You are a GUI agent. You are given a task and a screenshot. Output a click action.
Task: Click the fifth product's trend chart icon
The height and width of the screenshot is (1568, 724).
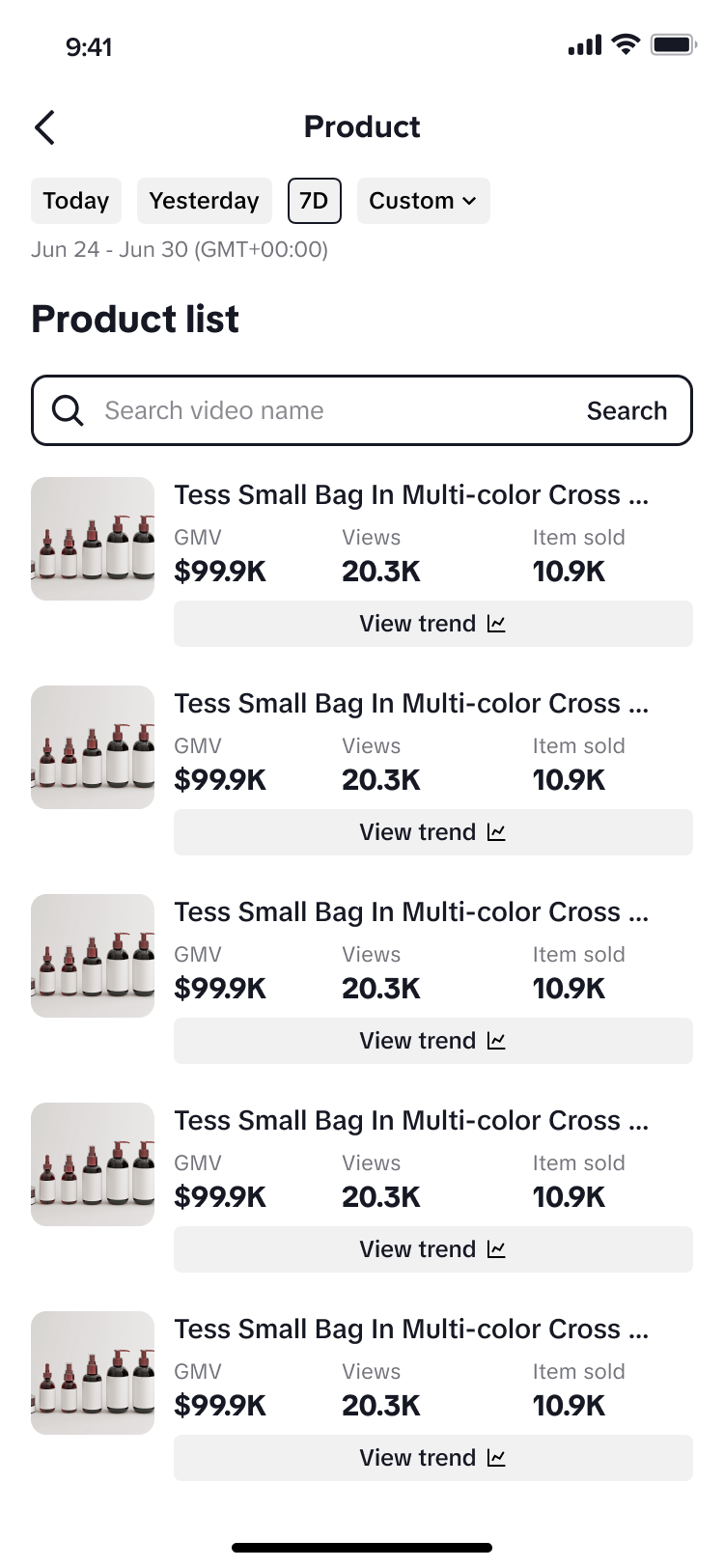[496, 1458]
